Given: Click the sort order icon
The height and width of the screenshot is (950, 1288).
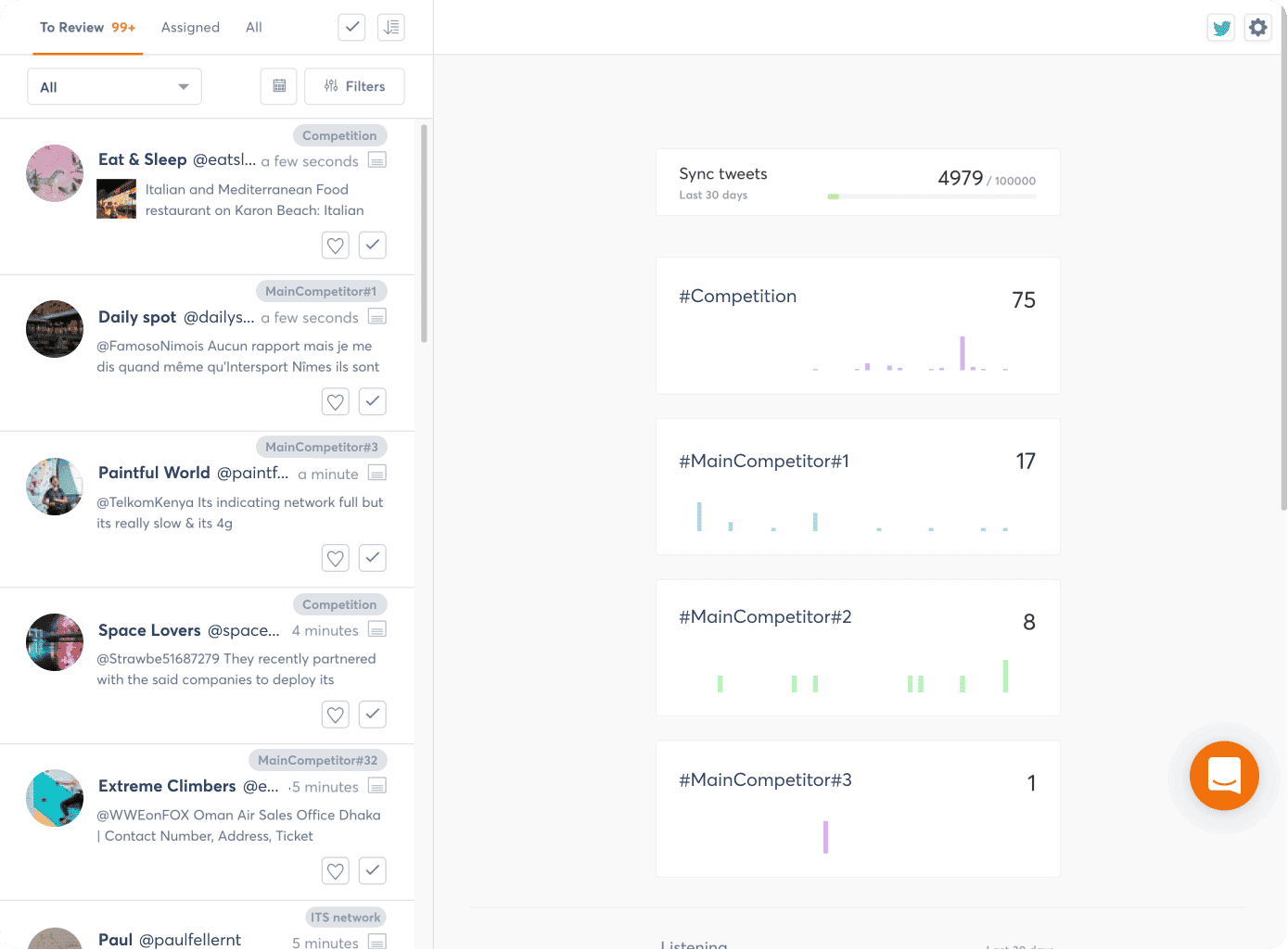Looking at the screenshot, I should (391, 28).
